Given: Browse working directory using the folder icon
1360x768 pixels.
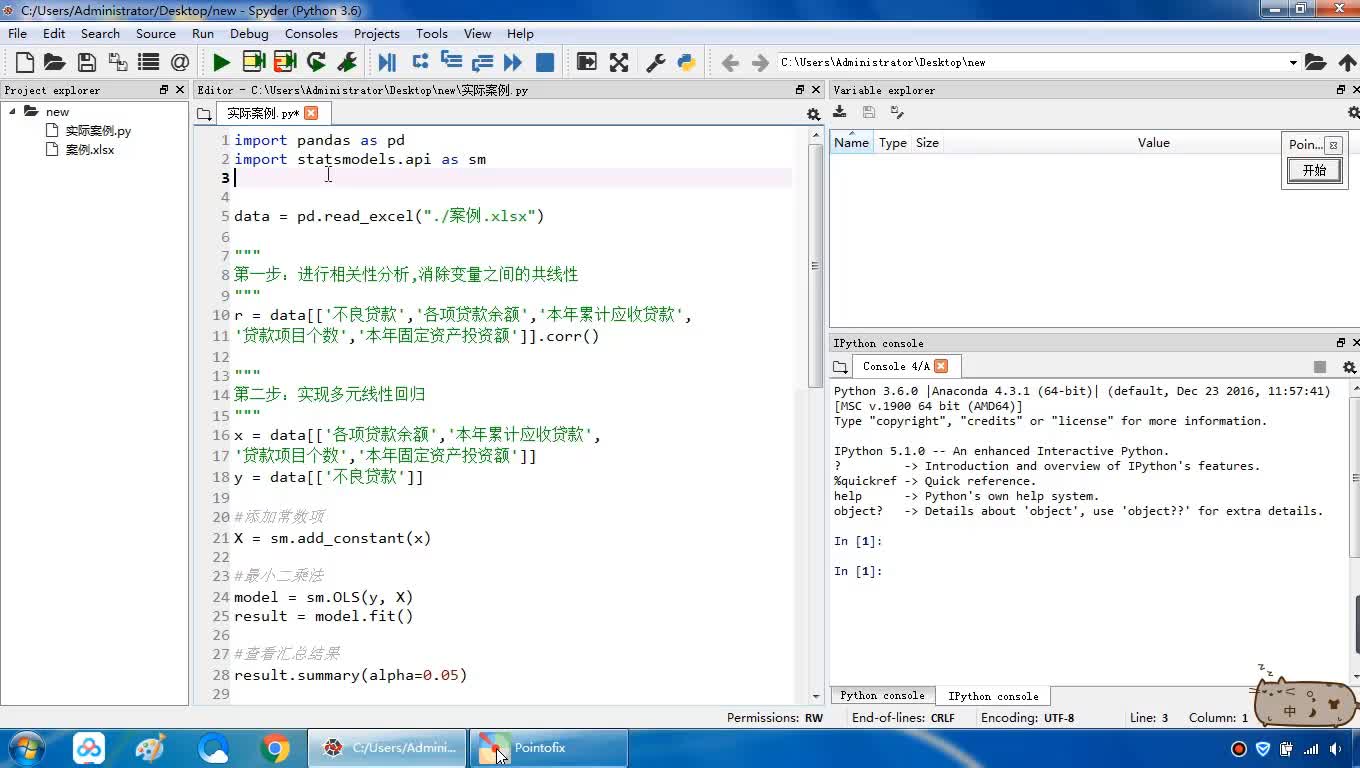Looking at the screenshot, I should click(1315, 63).
